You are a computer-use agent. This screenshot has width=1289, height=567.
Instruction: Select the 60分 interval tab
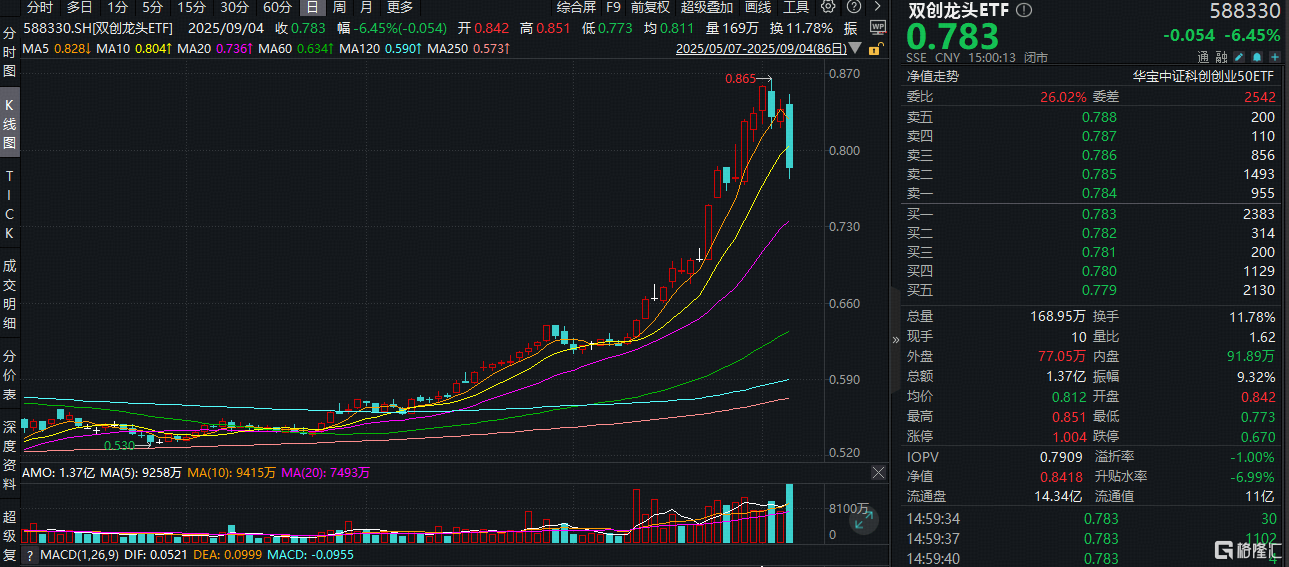(277, 7)
